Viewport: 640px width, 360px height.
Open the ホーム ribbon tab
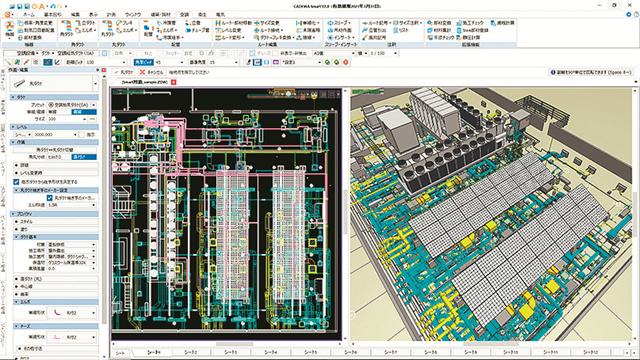(29, 15)
